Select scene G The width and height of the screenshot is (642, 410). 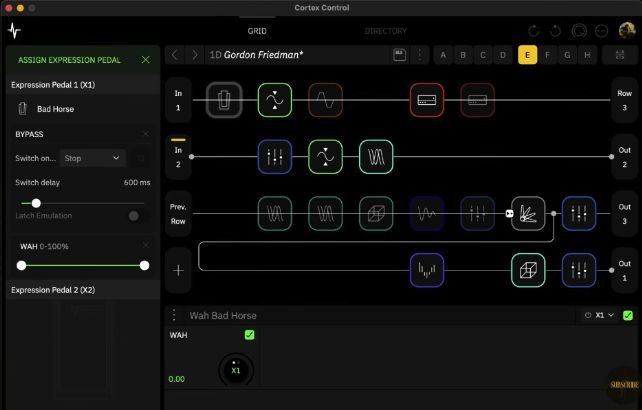pos(567,55)
